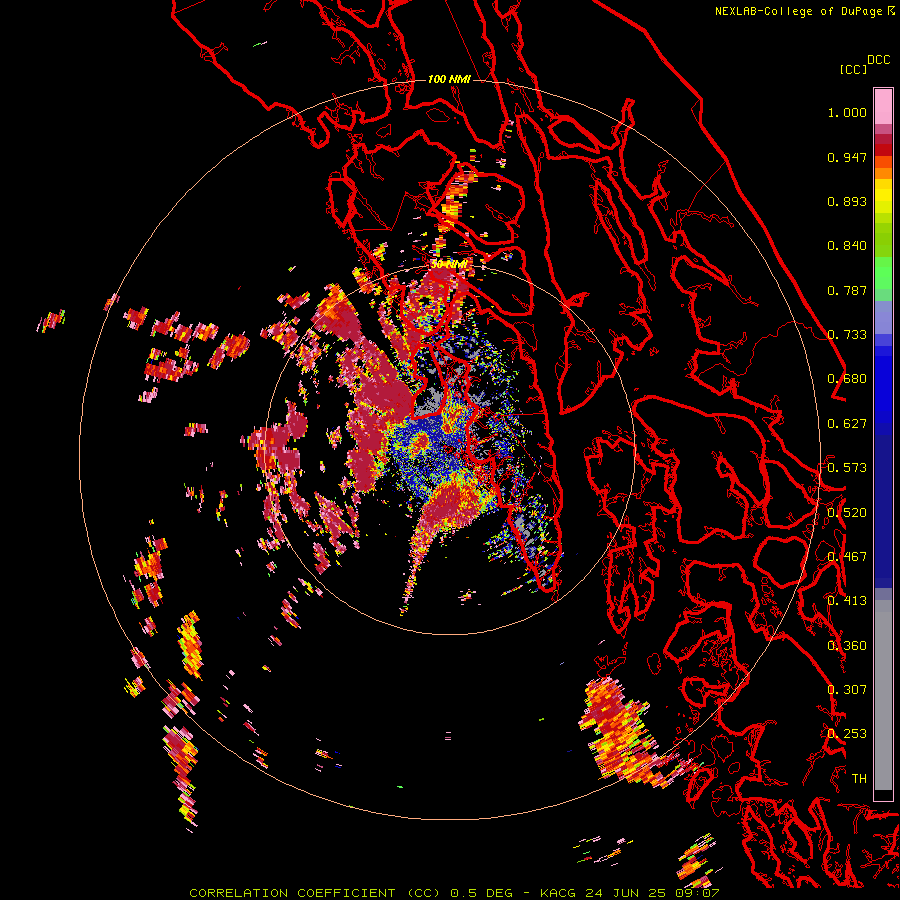Click the 100 NMI range ring label
Screen dimensions: 900x900
tap(449, 79)
